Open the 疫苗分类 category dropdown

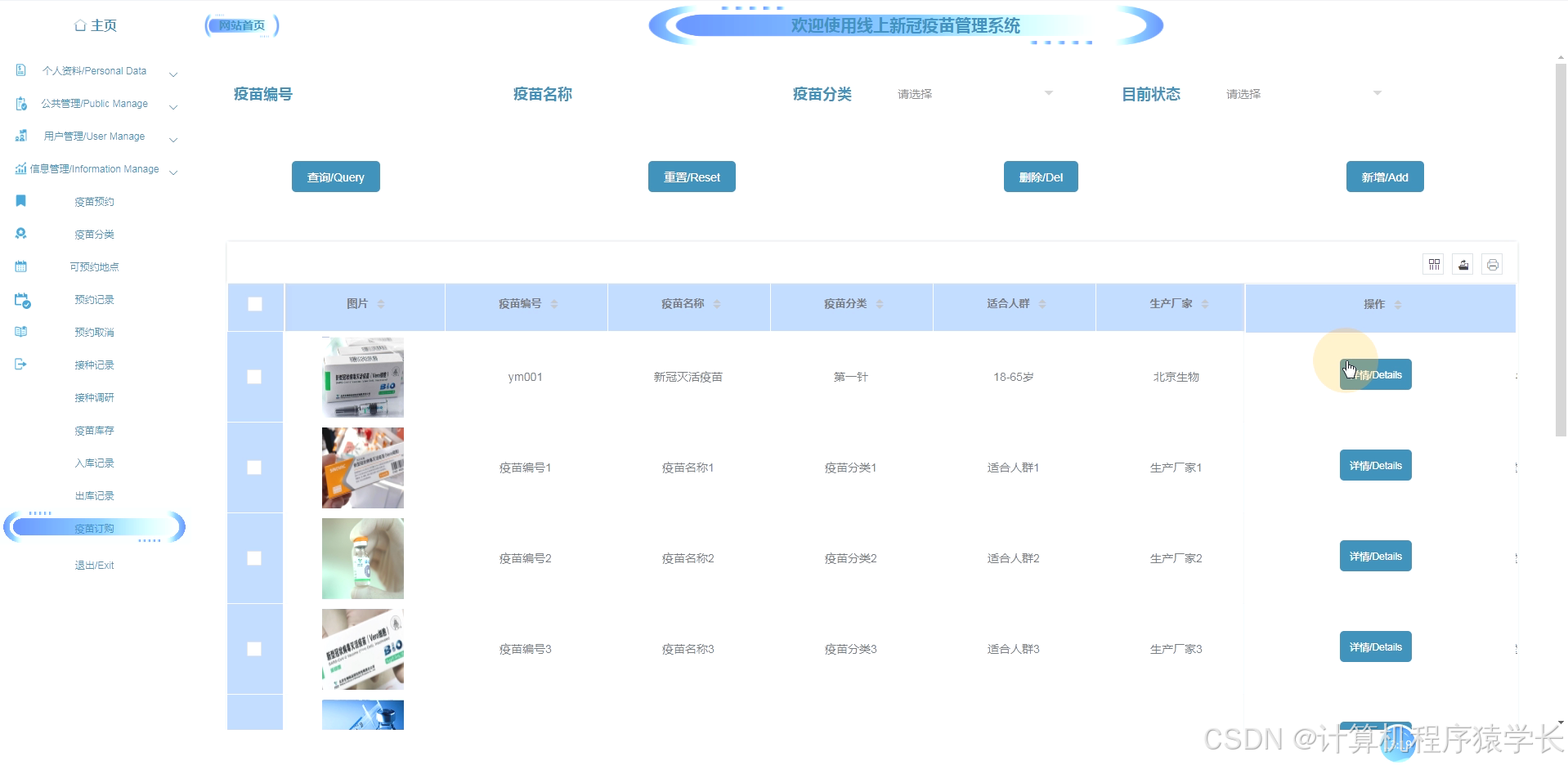(x=974, y=93)
